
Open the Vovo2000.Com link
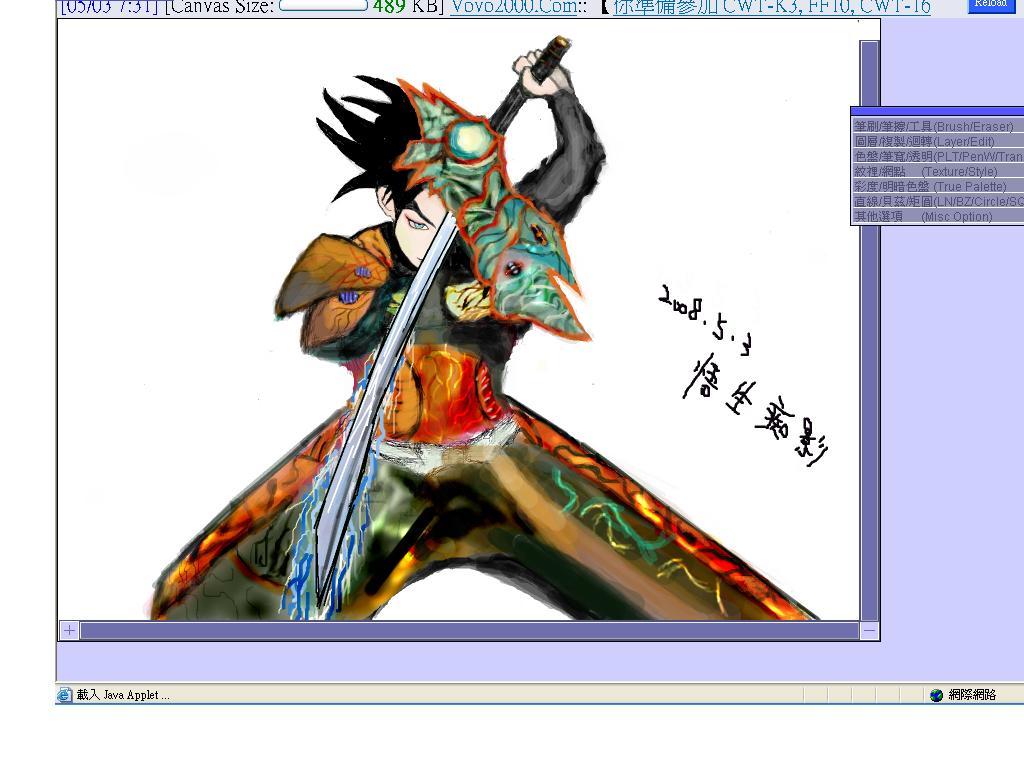pyautogui.click(x=514, y=7)
